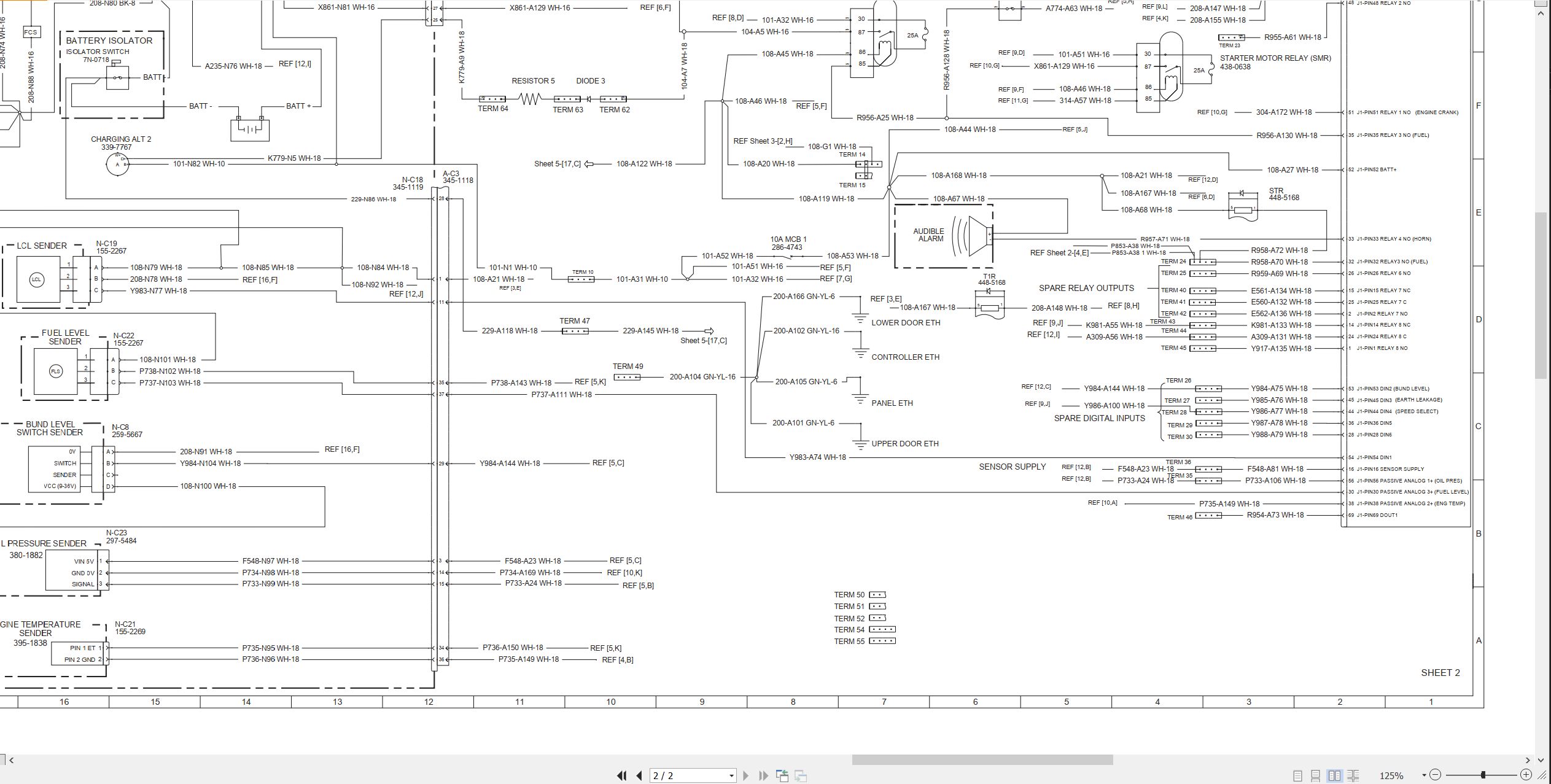This screenshot has height=784, width=1551.
Task: Switch to single page view
Action: pos(1297,776)
